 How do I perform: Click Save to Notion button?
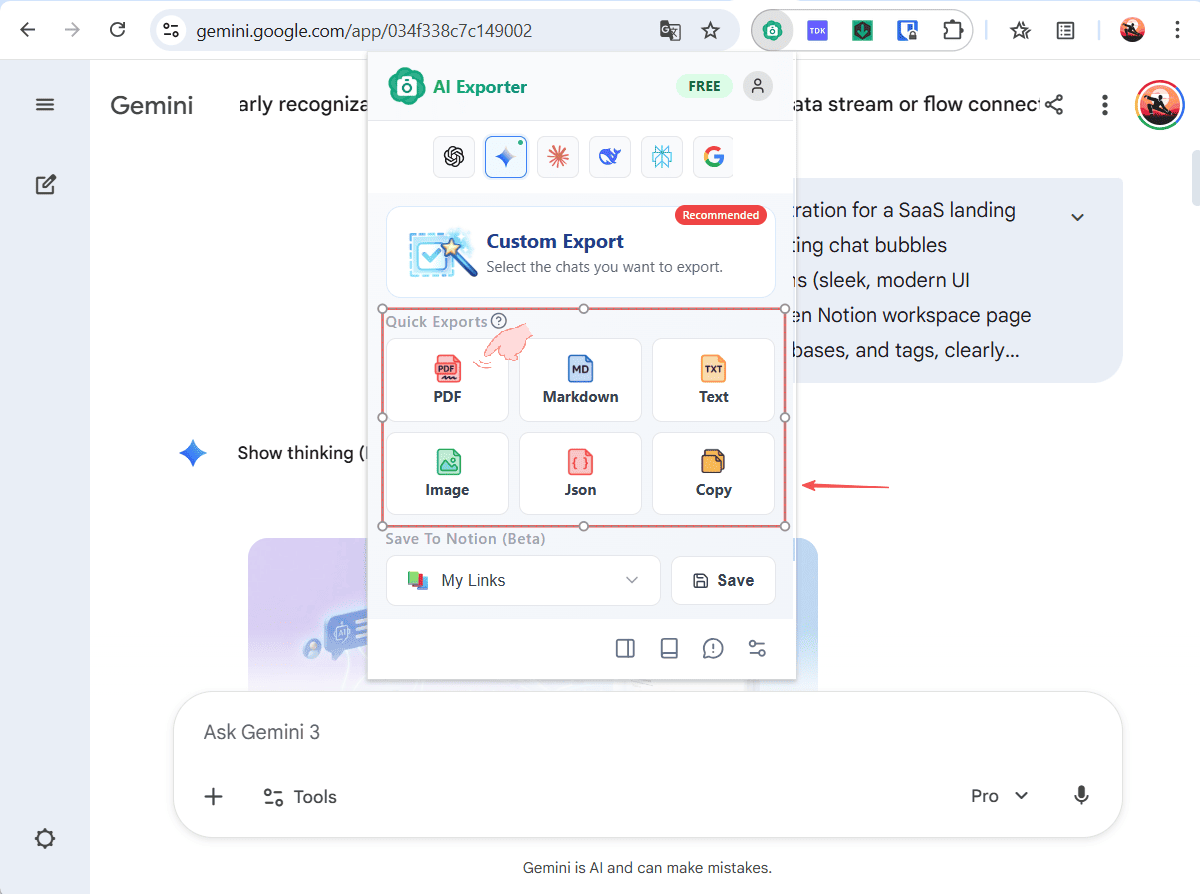(723, 580)
